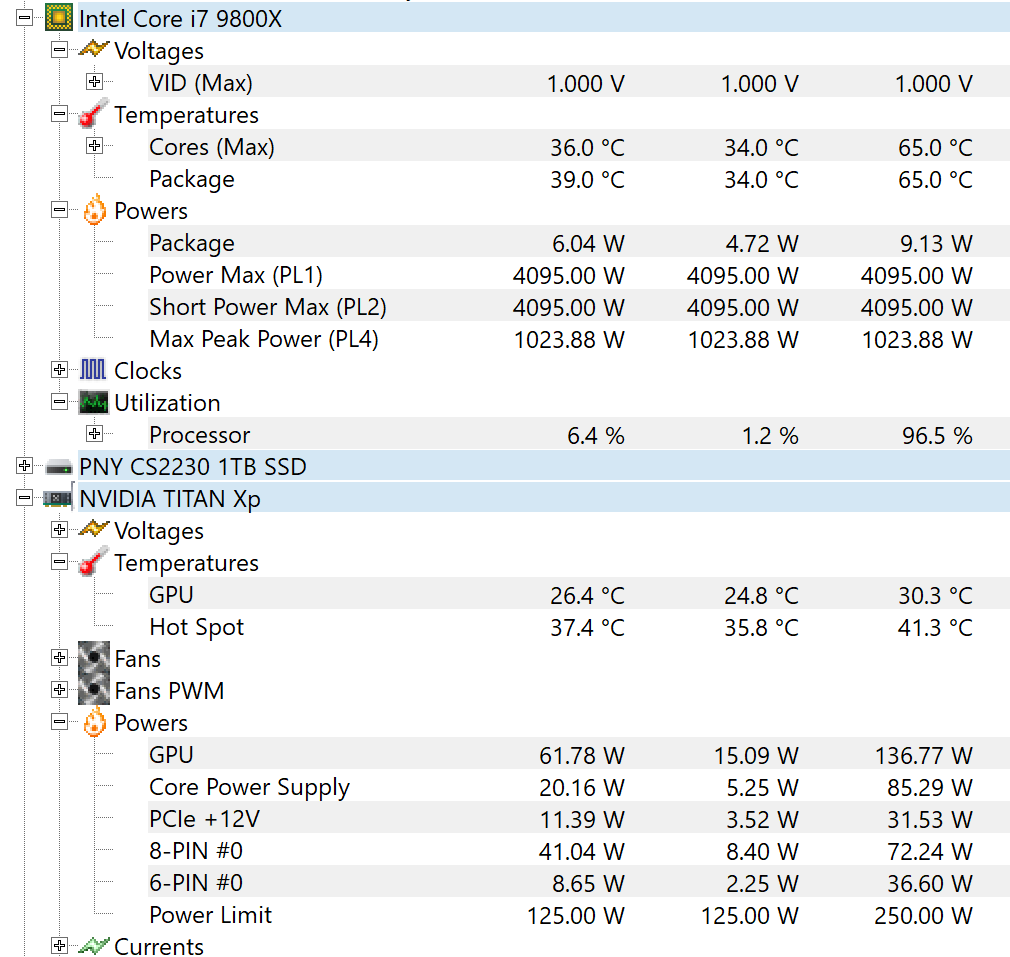Click the TITAN Xp Voltages lightning icon

tap(93, 529)
